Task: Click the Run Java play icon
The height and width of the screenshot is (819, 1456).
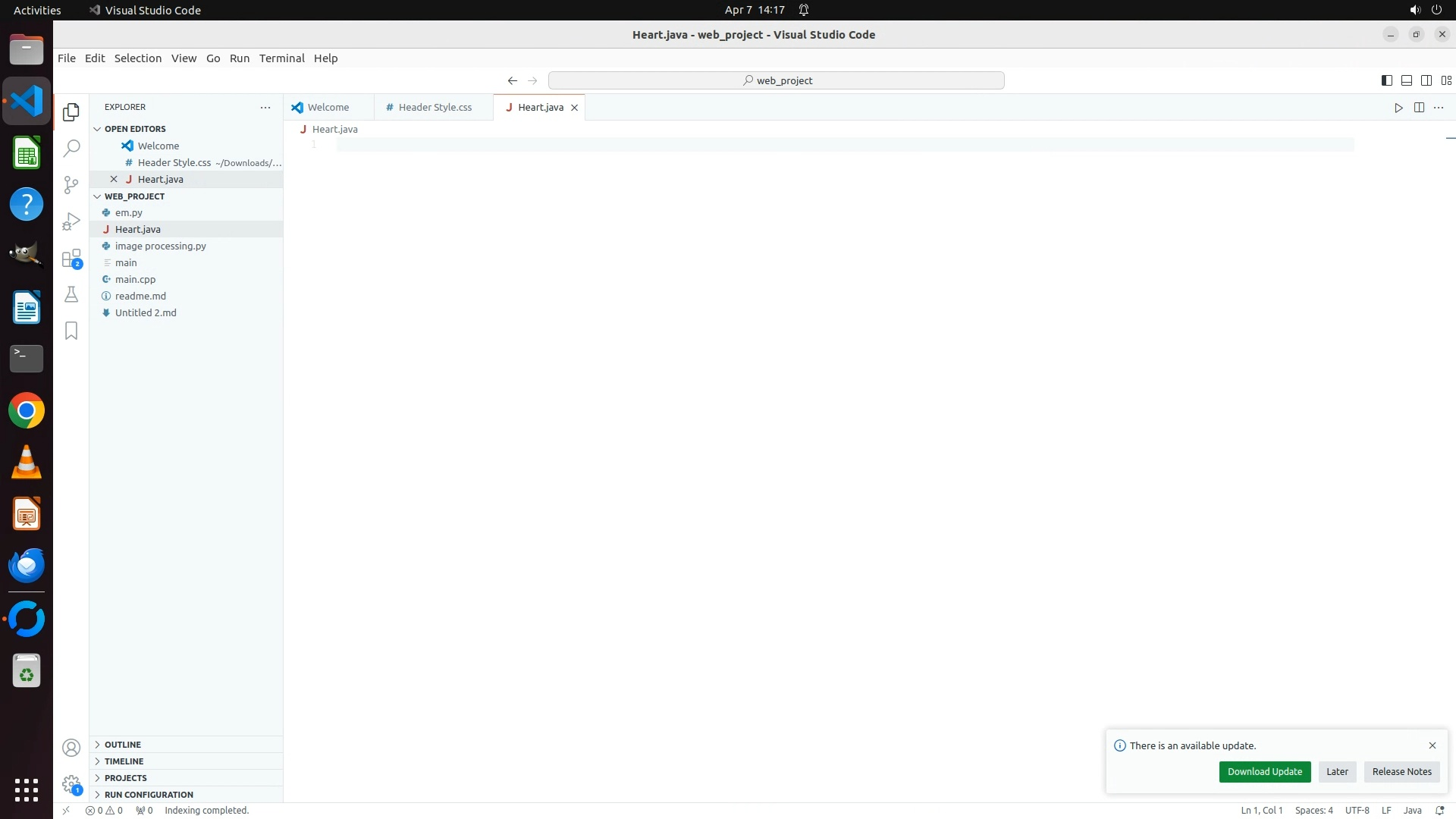Action: coord(1398,108)
